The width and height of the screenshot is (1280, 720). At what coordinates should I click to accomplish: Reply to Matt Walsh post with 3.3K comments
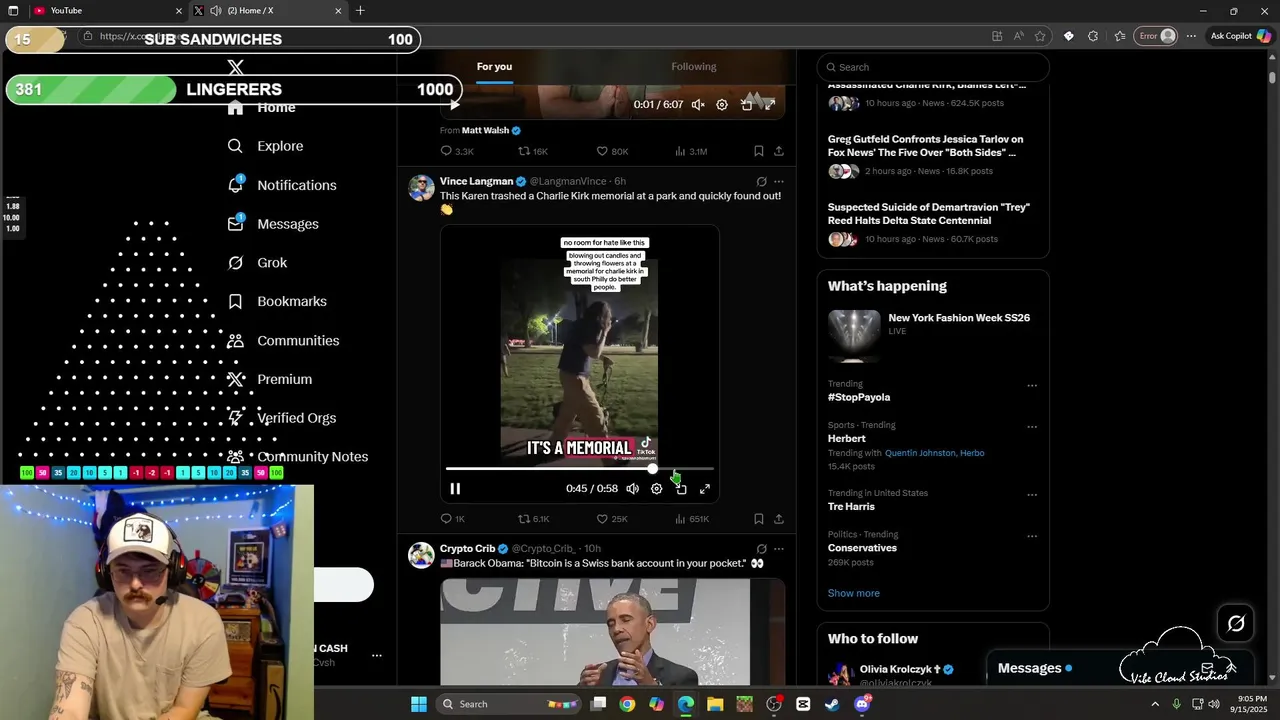click(457, 151)
